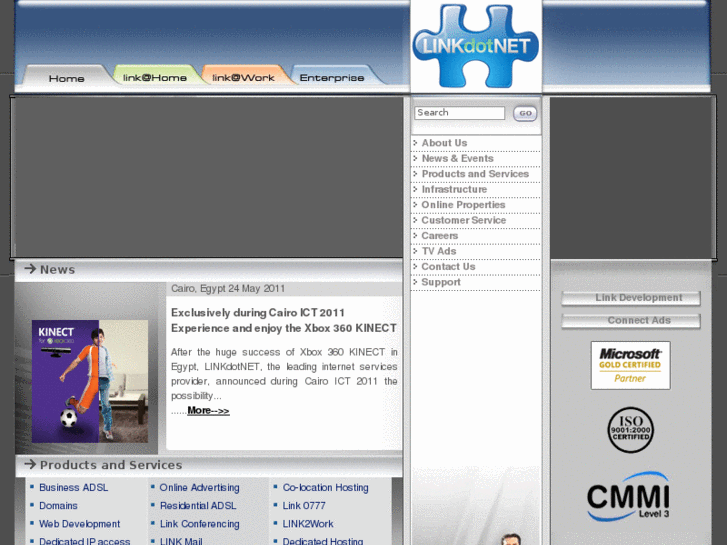Viewport: 727px width, 545px height.
Task: Open the Kinect Xbox 360 news image
Action: (x=90, y=381)
